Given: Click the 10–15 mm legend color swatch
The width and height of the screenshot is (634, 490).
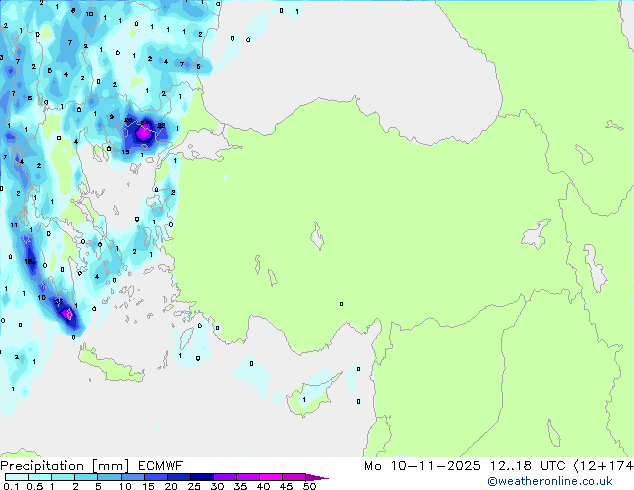Looking at the screenshot, I should (x=132, y=477).
